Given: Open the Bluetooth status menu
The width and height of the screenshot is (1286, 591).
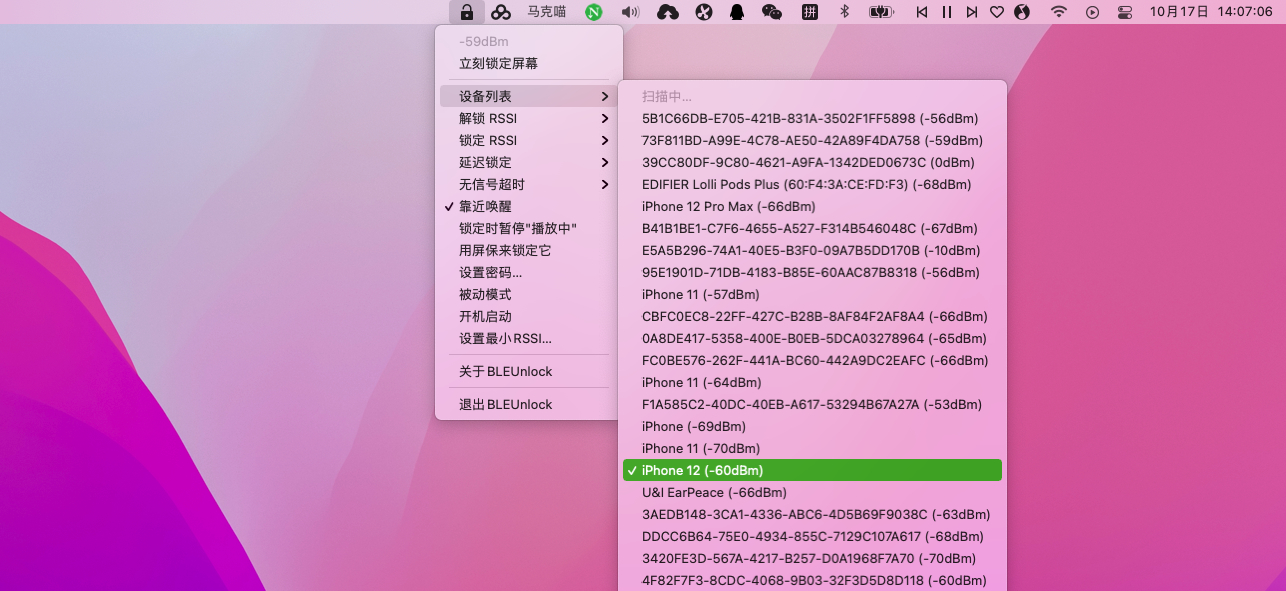Looking at the screenshot, I should 844,12.
